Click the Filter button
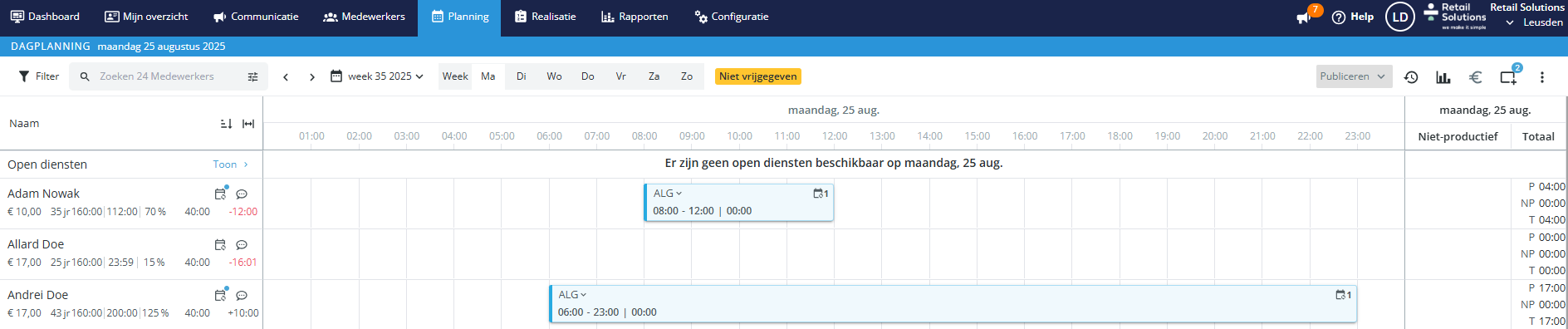This screenshot has height=329, width=1568. 39,76
